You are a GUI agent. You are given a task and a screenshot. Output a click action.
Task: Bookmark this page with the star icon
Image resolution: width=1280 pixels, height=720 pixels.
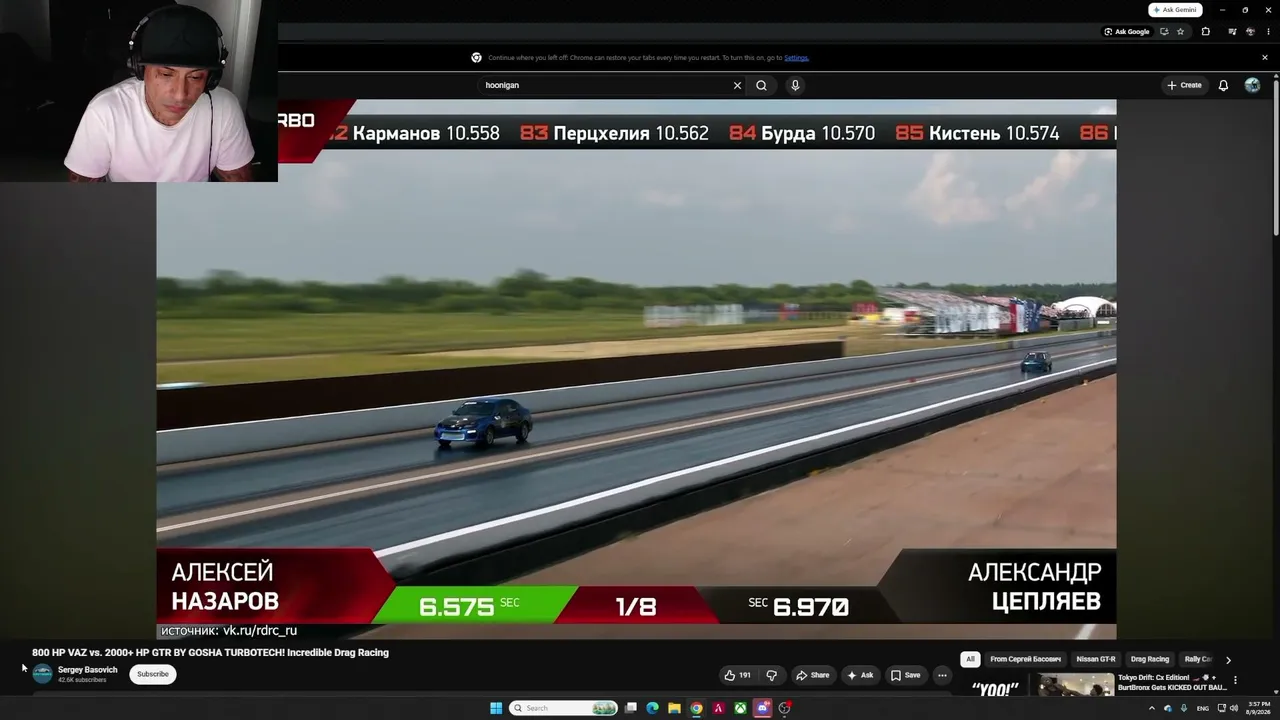pyautogui.click(x=1181, y=32)
